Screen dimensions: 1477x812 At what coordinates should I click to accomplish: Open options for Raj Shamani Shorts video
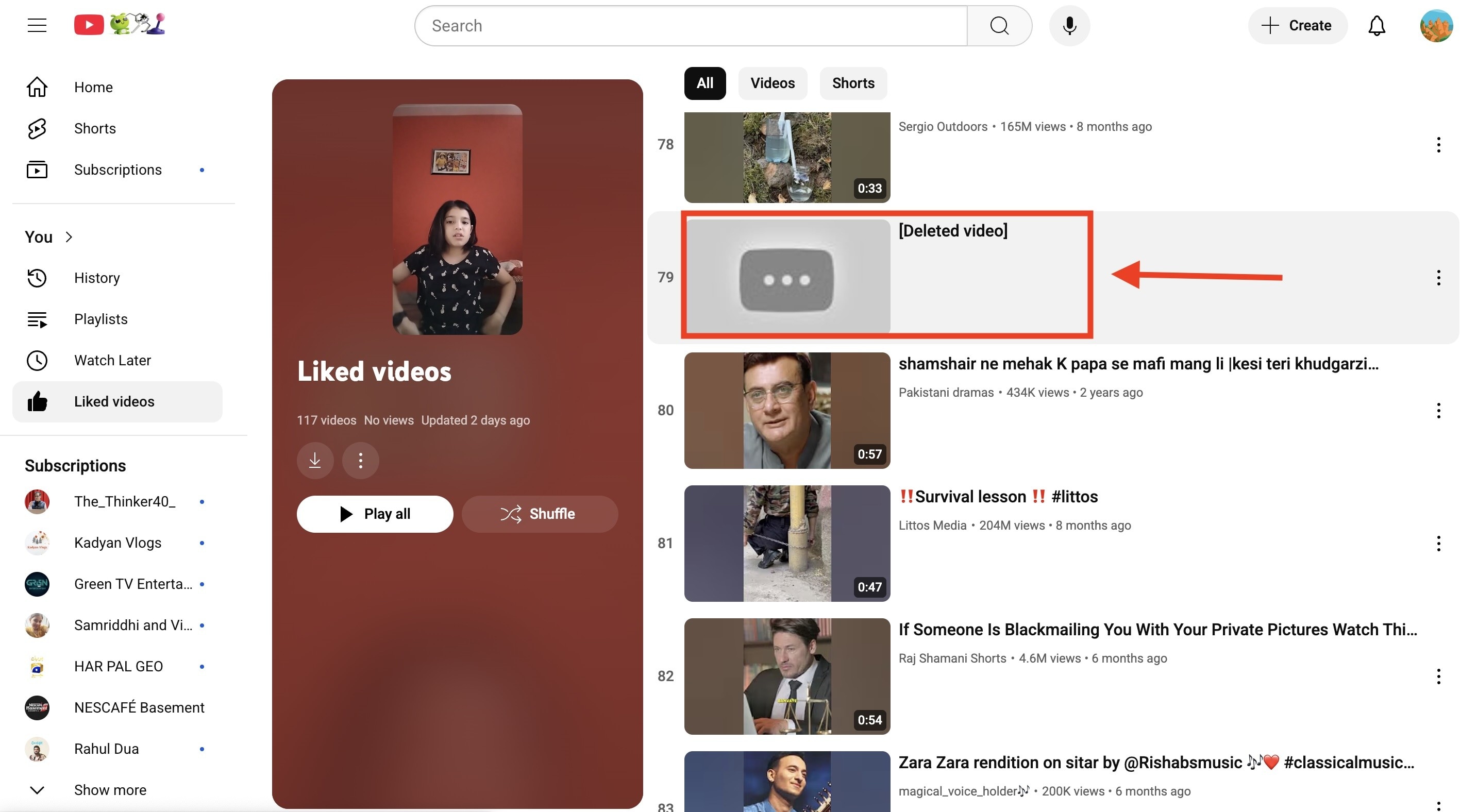coord(1438,676)
